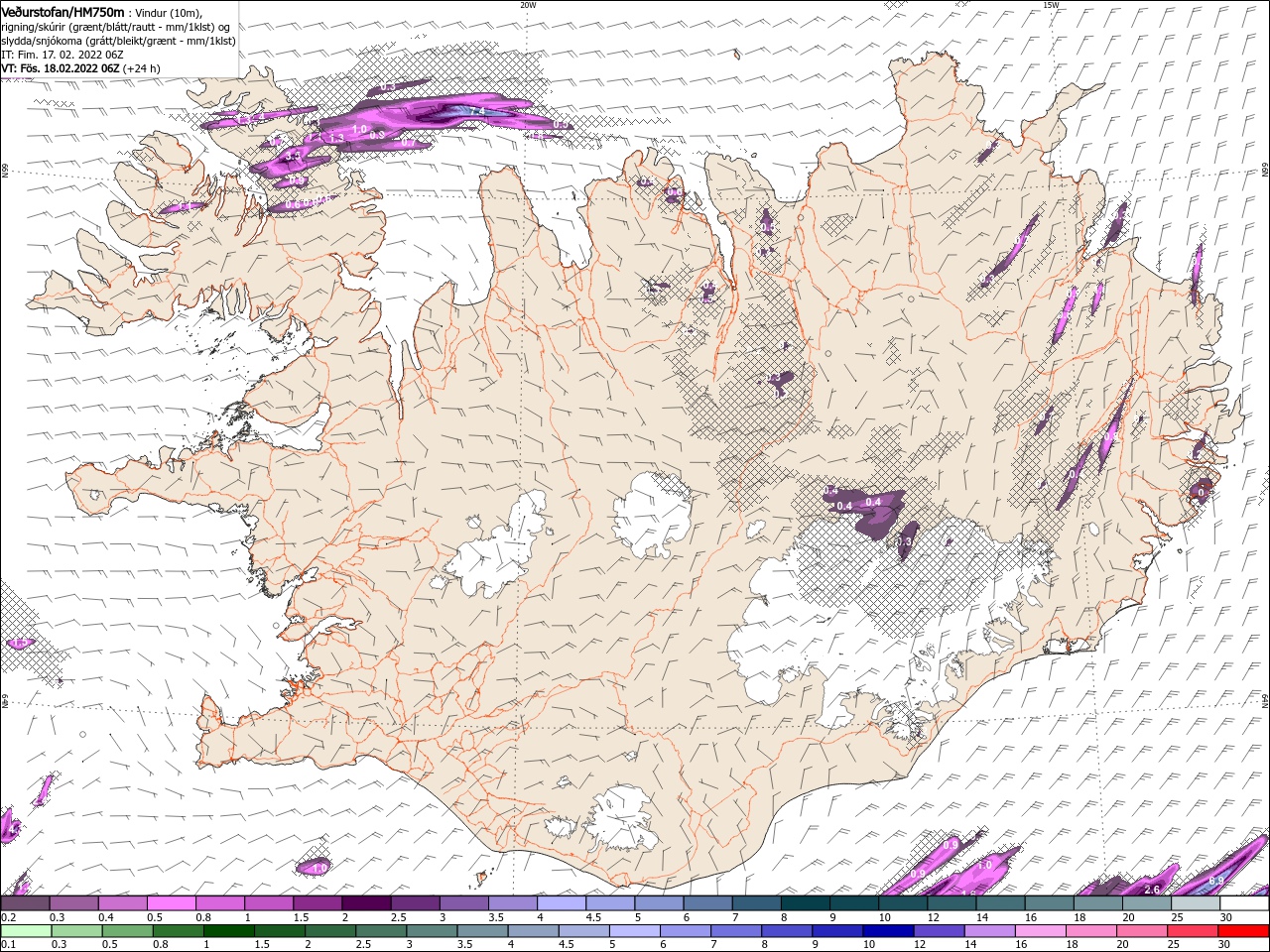This screenshot has height=952, width=1270.
Task: Pick the dark green rain swatch labeled 1
Action: coord(229,931)
